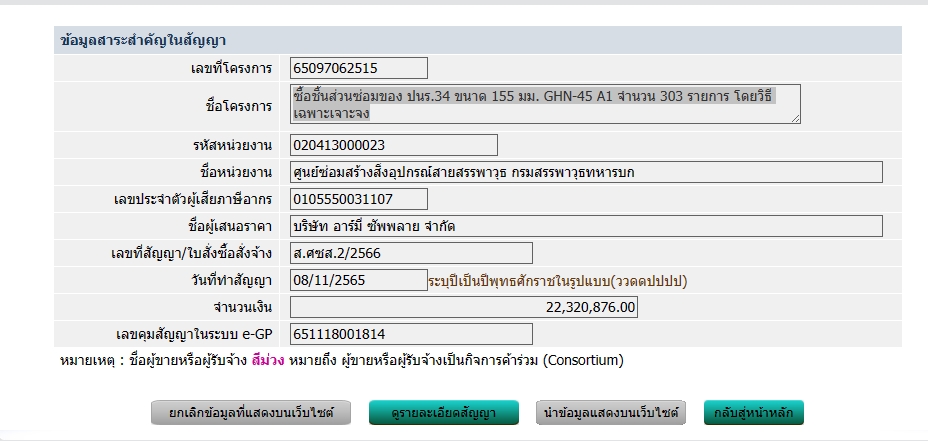Click the เลขที่โครงการ field with 65097062515

358,68
